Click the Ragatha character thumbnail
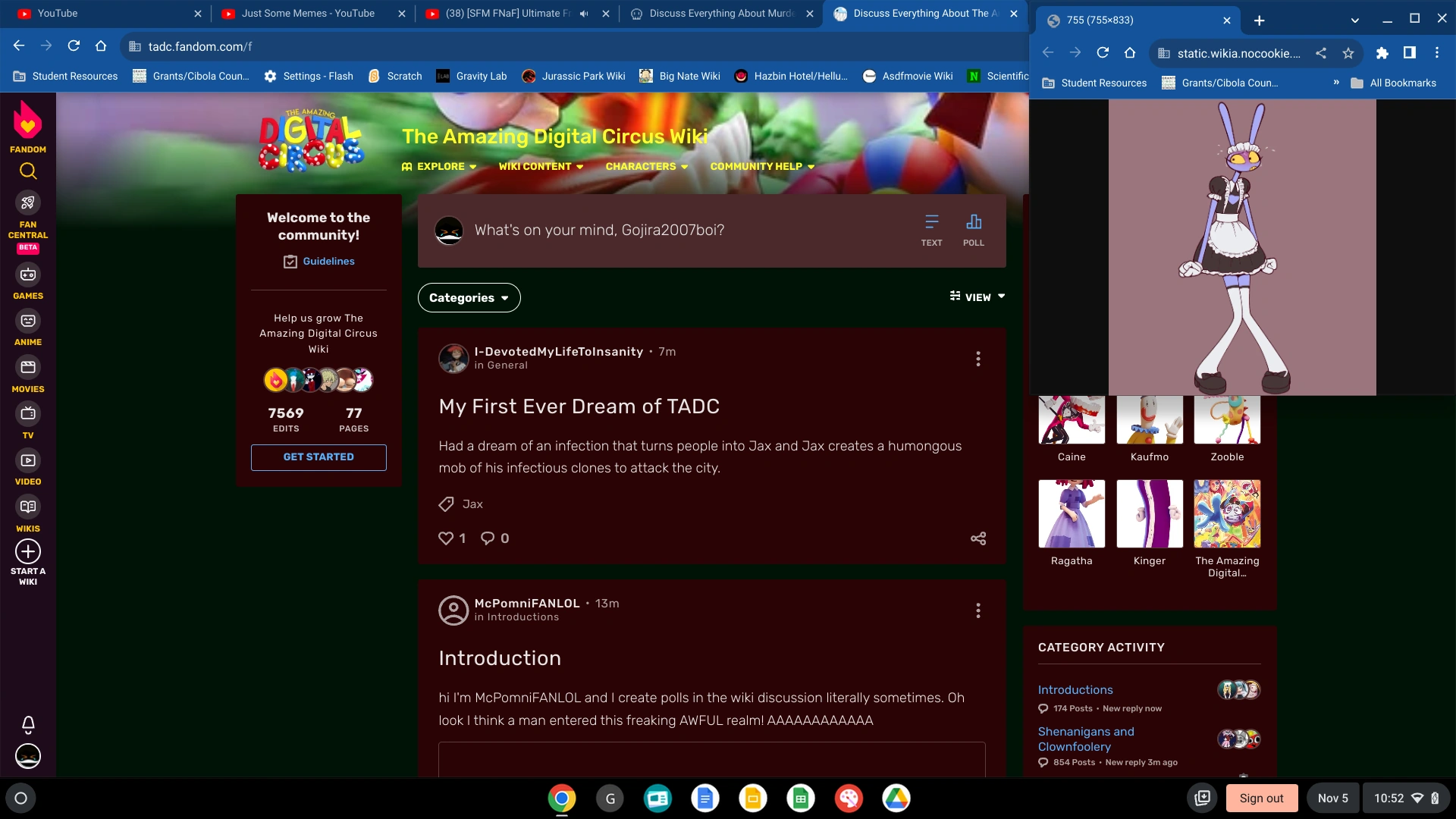Screen dimensions: 1456x819 1071,514
